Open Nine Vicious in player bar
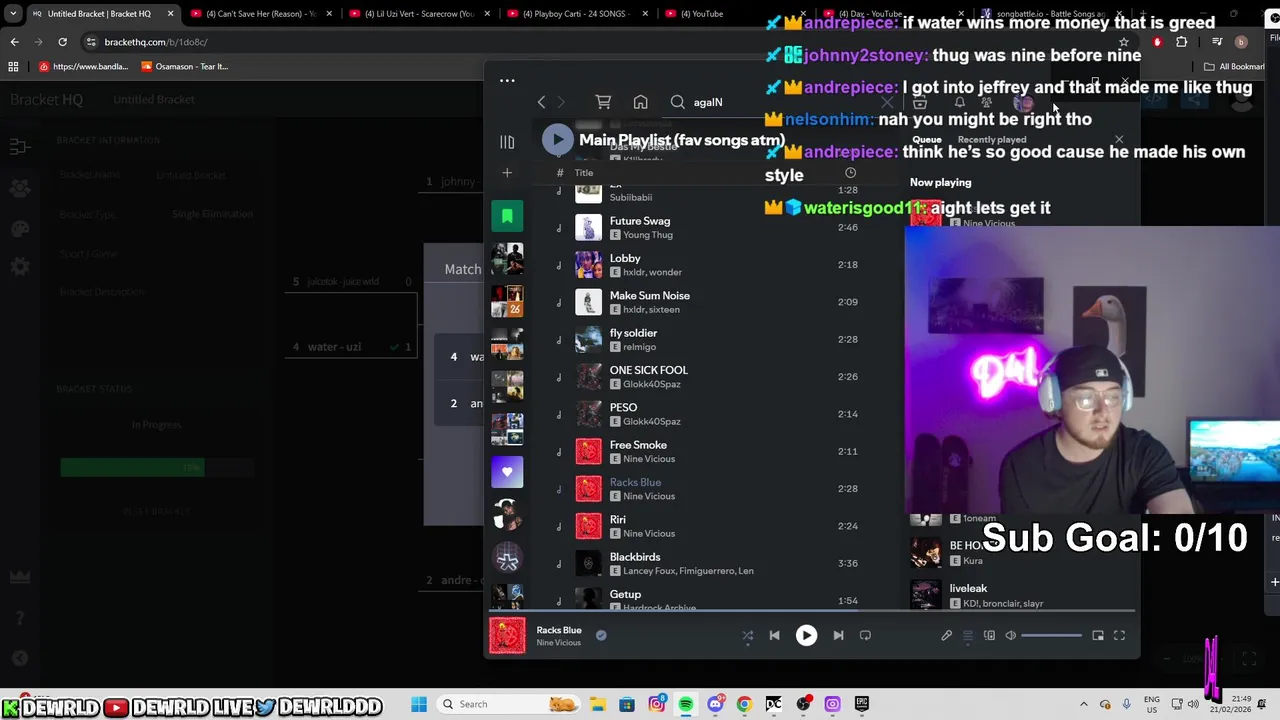1280x720 pixels. [558, 643]
